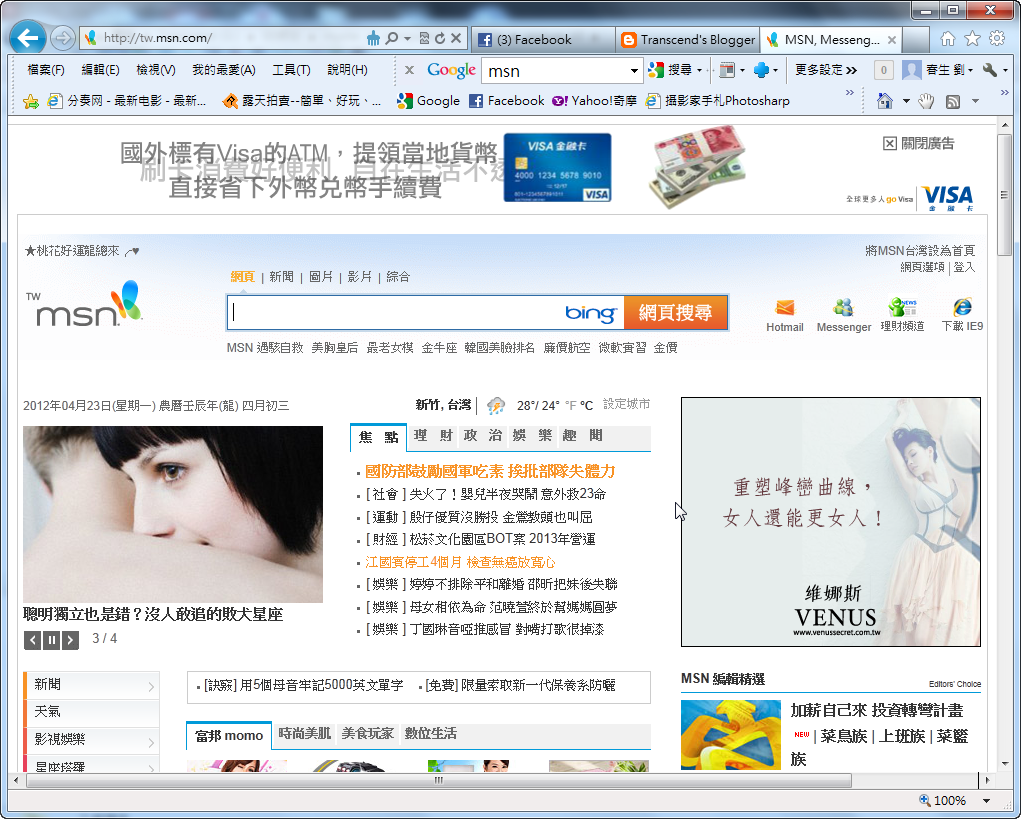Expand the Google toolbar search box dropdown

click(634, 70)
